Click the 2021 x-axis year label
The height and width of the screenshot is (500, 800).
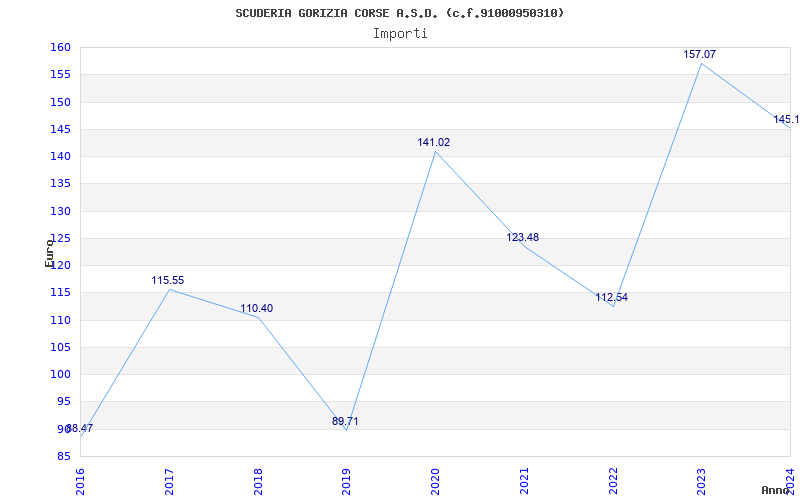click(x=524, y=481)
